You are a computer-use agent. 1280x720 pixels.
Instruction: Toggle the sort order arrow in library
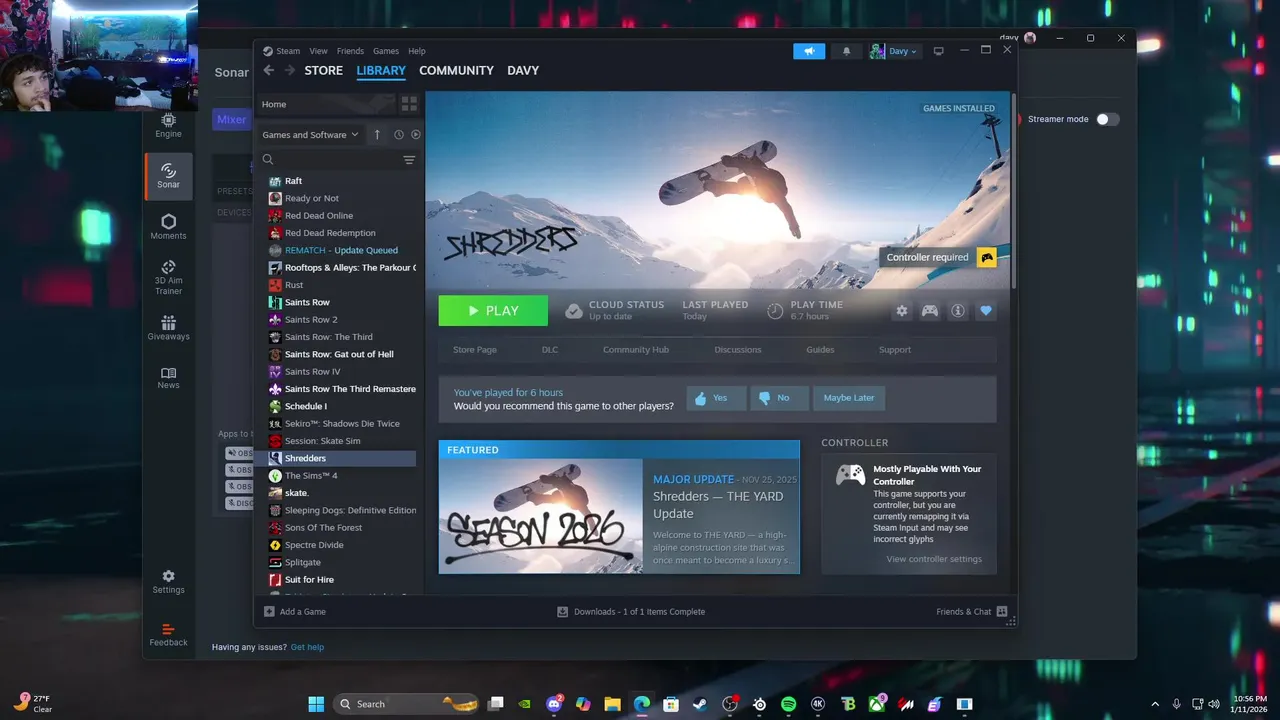tap(377, 135)
